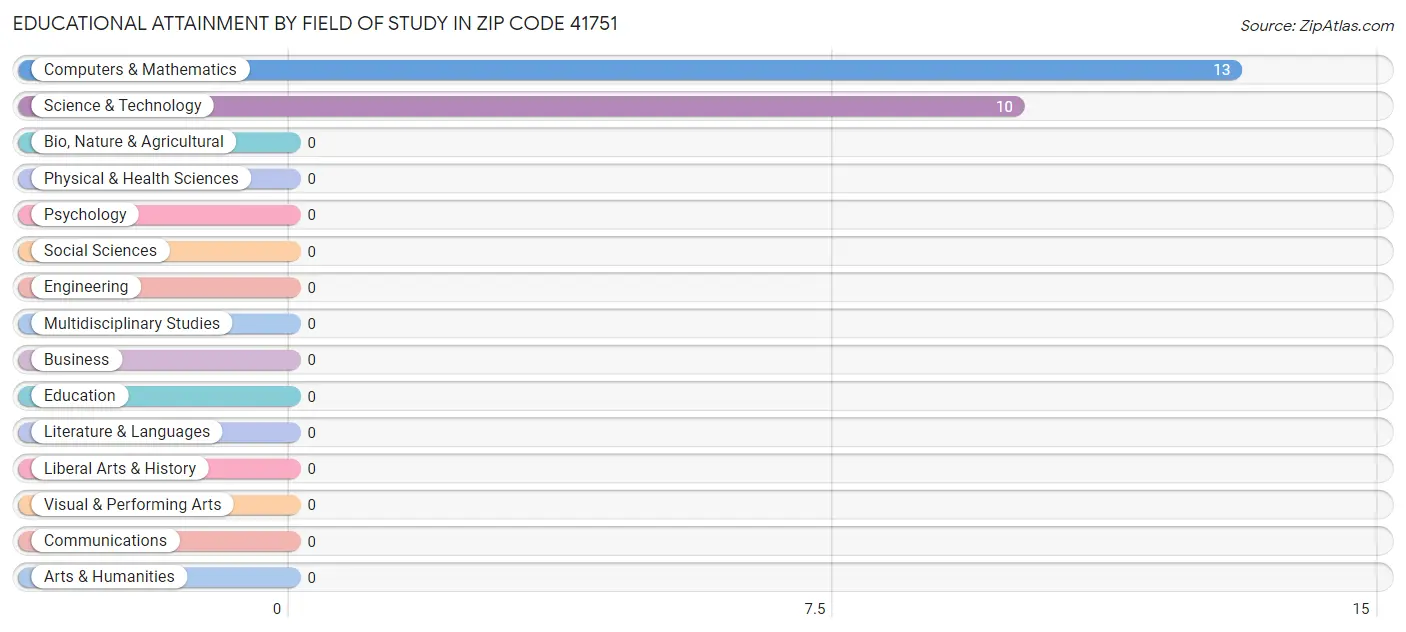
Task: Click the 0 value beside Literature & Languages
Action: coord(312,433)
